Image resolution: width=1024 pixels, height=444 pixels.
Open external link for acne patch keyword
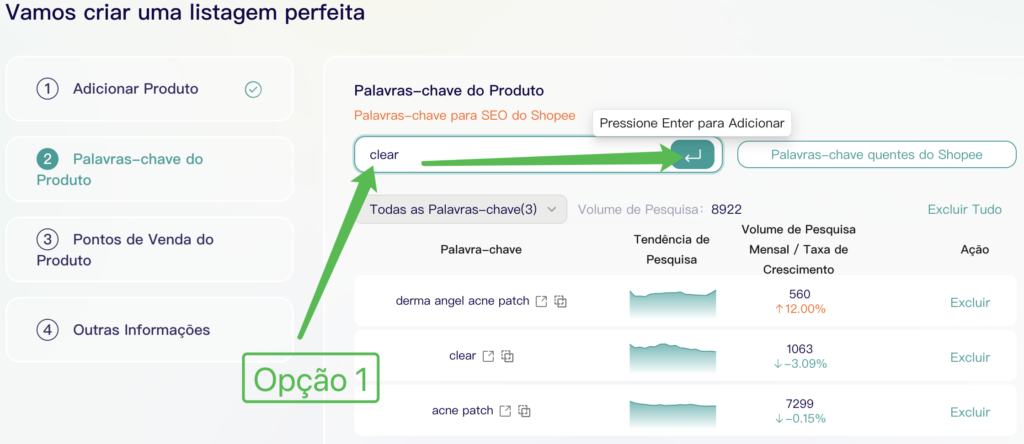[x=506, y=411]
